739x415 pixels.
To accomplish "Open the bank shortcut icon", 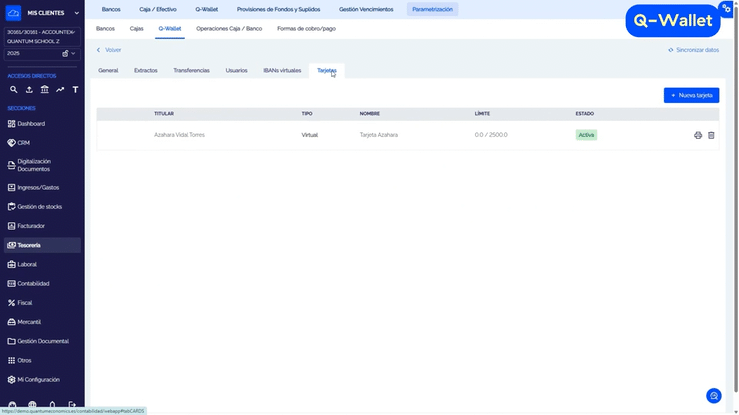I will tap(45, 90).
